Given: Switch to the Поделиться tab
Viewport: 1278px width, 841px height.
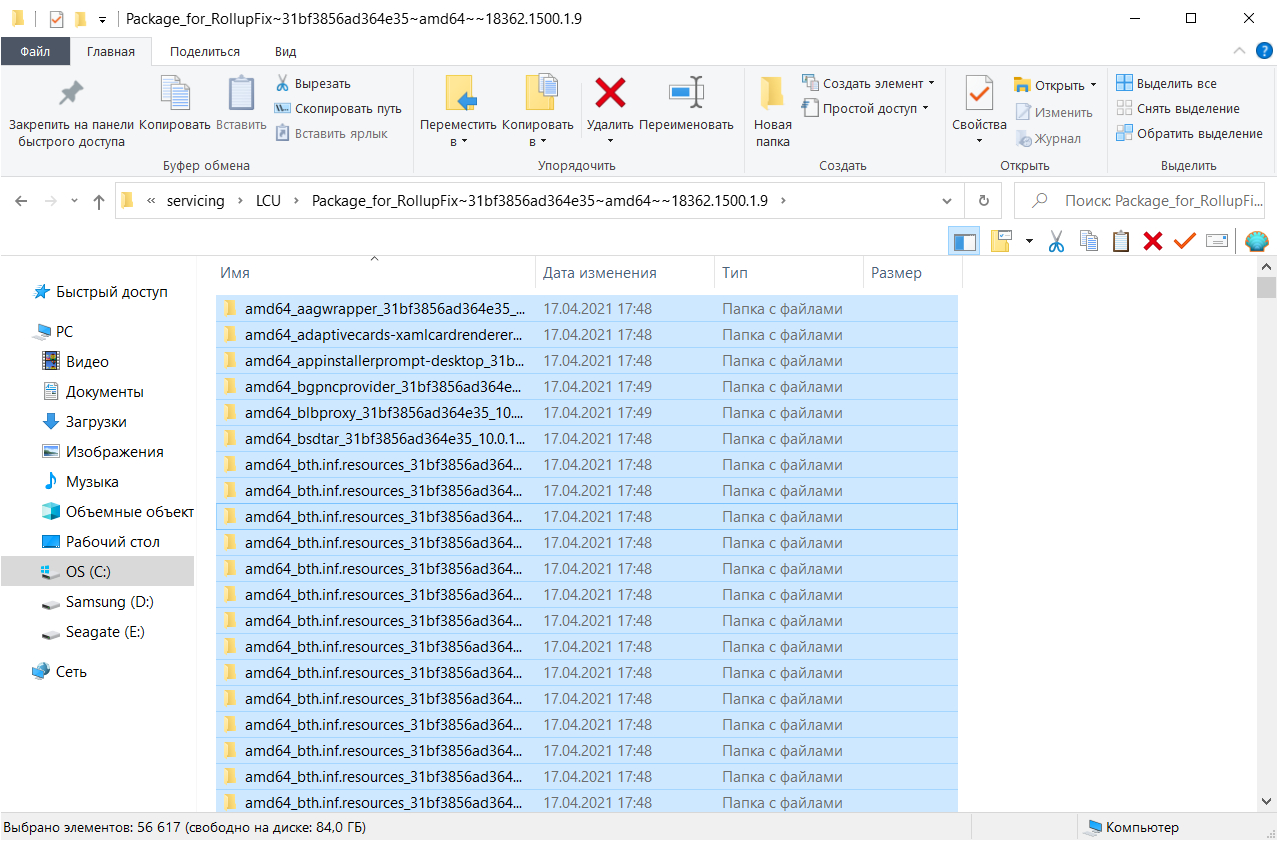Looking at the screenshot, I should coord(205,51).
